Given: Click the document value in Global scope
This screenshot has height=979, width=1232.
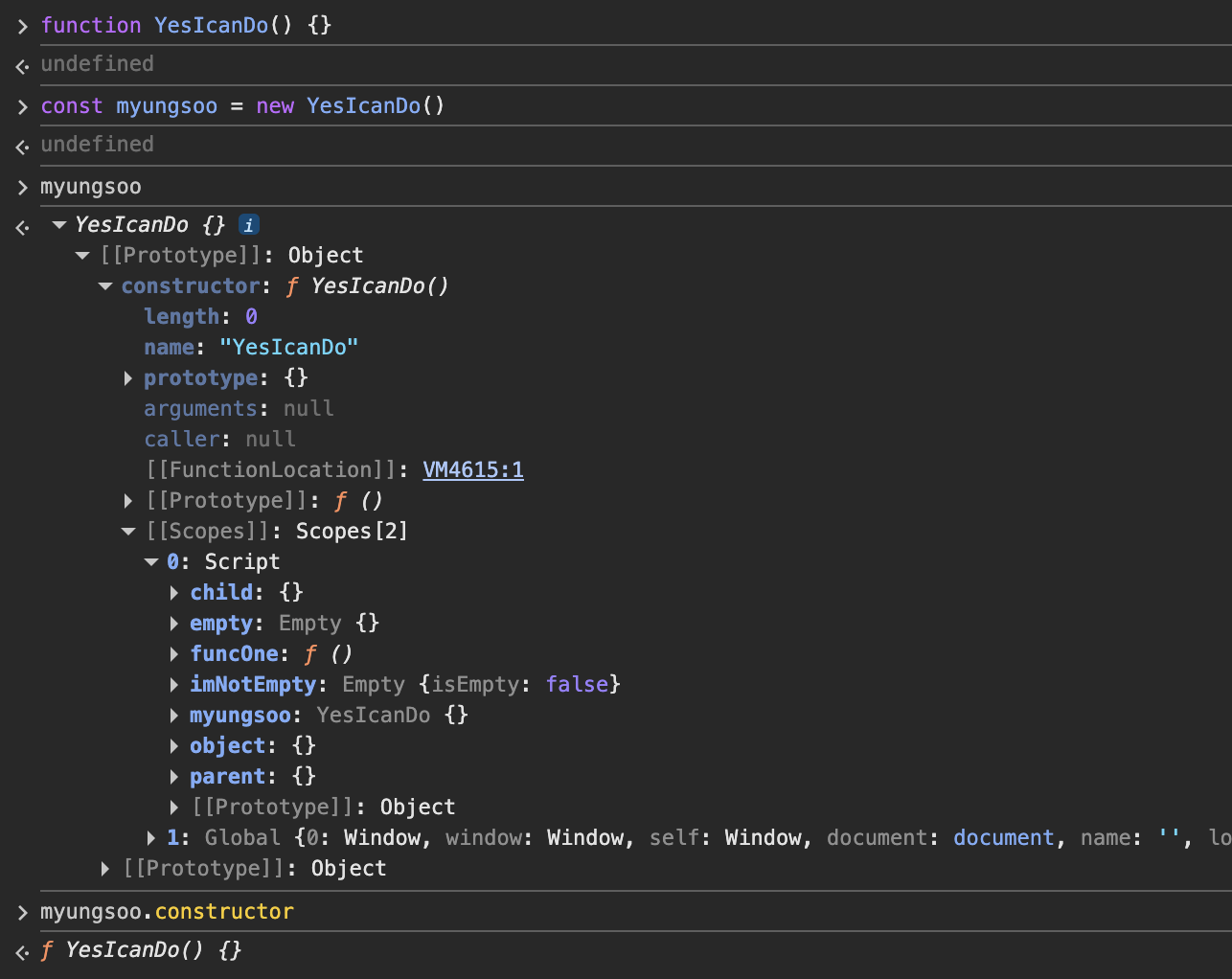Looking at the screenshot, I should [1003, 838].
